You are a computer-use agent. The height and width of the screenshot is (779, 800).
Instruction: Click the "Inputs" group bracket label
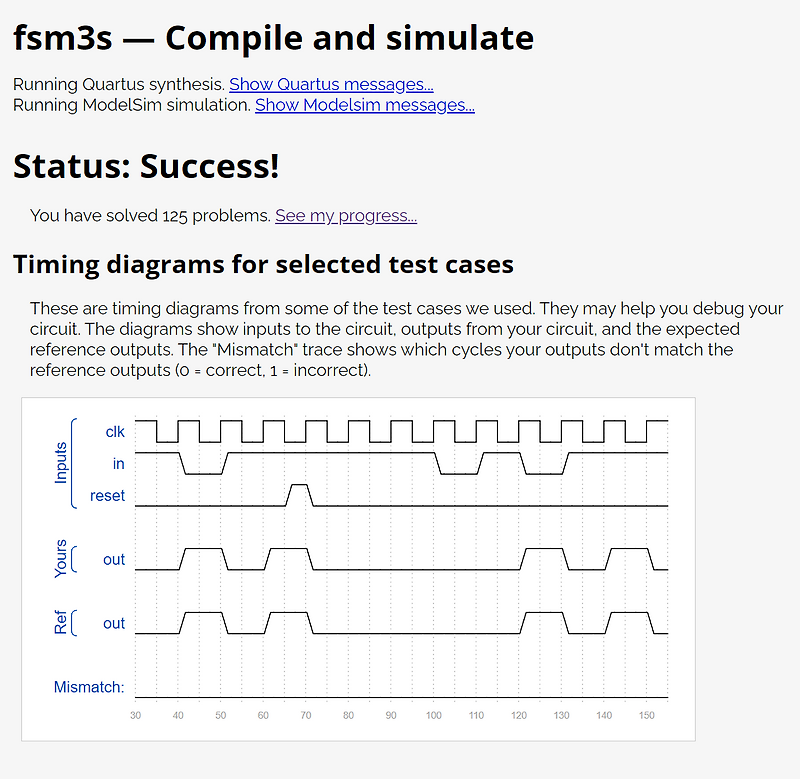coord(60,463)
